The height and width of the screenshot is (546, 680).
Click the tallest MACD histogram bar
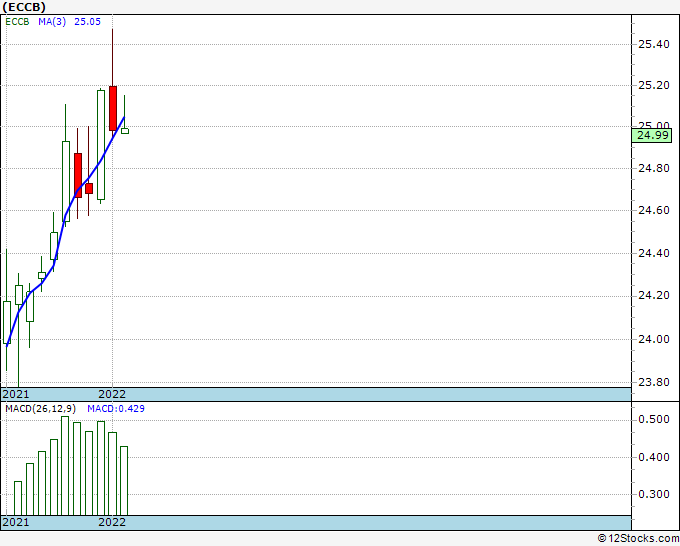pyautogui.click(x=65, y=466)
